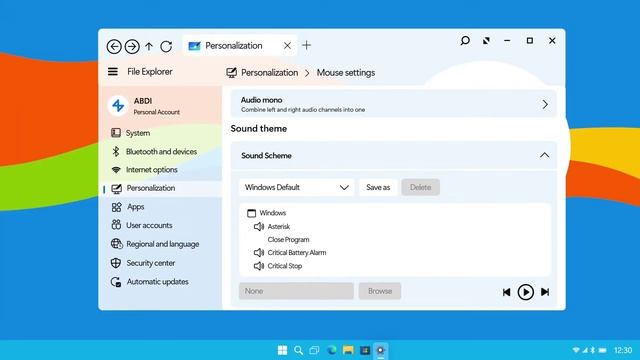Screen dimensions: 640x360
Task: Refresh the current page
Action: pos(166,47)
